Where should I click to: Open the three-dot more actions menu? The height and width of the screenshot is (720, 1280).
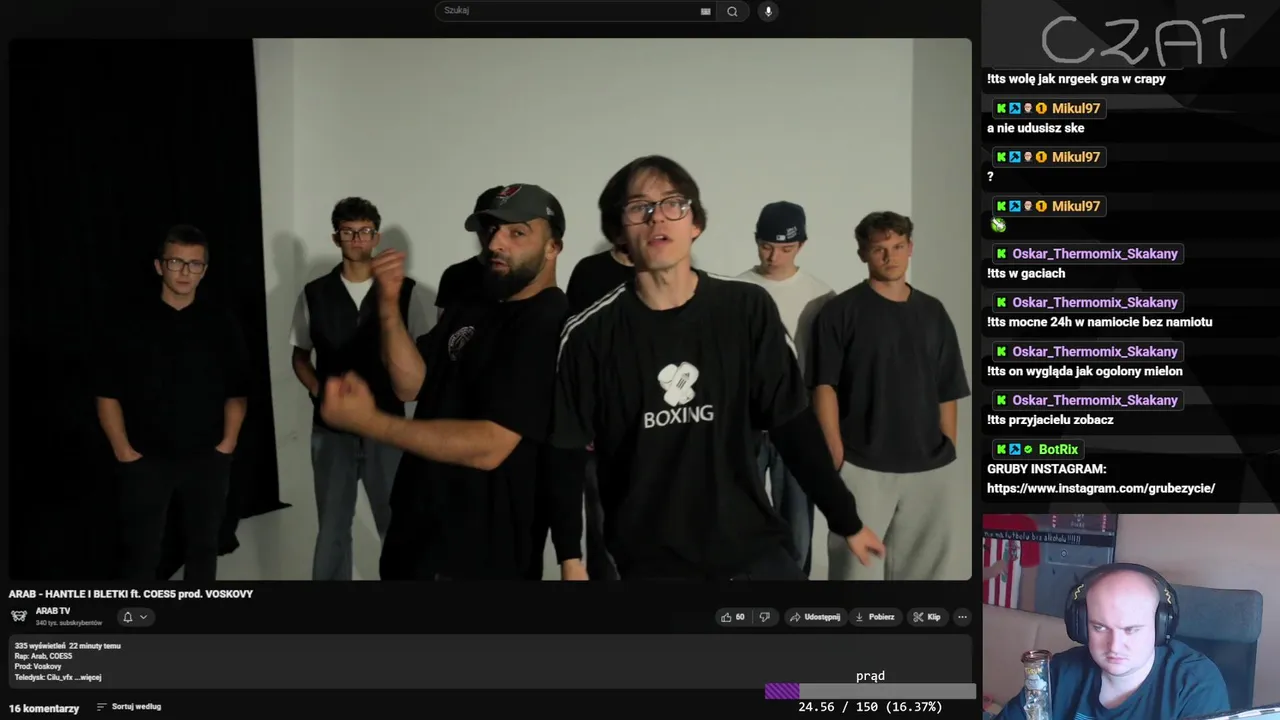(962, 617)
